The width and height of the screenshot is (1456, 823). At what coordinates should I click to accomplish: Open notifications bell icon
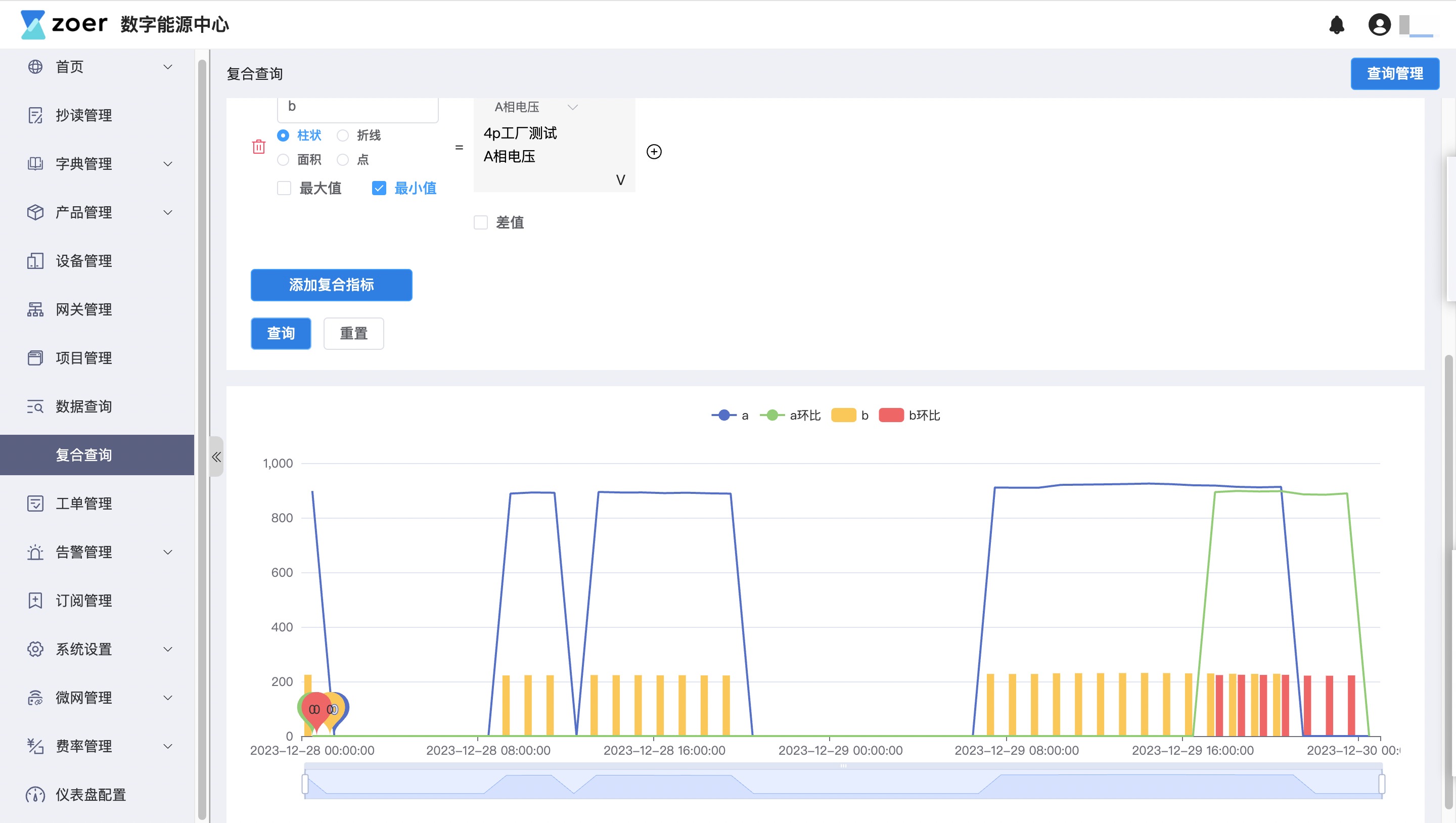pyautogui.click(x=1337, y=25)
